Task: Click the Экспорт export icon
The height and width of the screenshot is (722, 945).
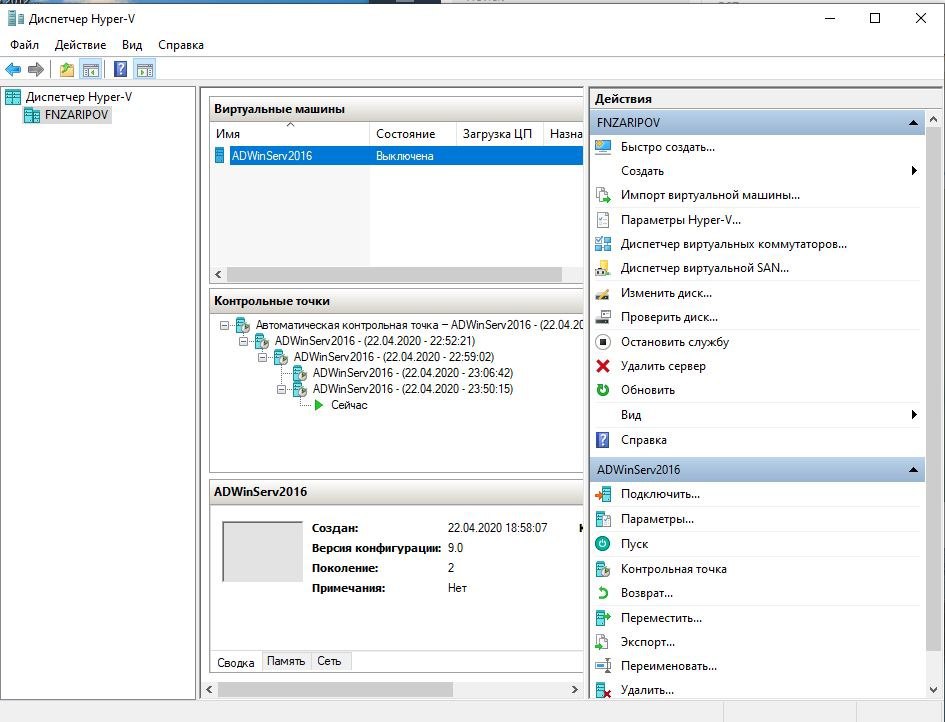Action: (x=603, y=642)
